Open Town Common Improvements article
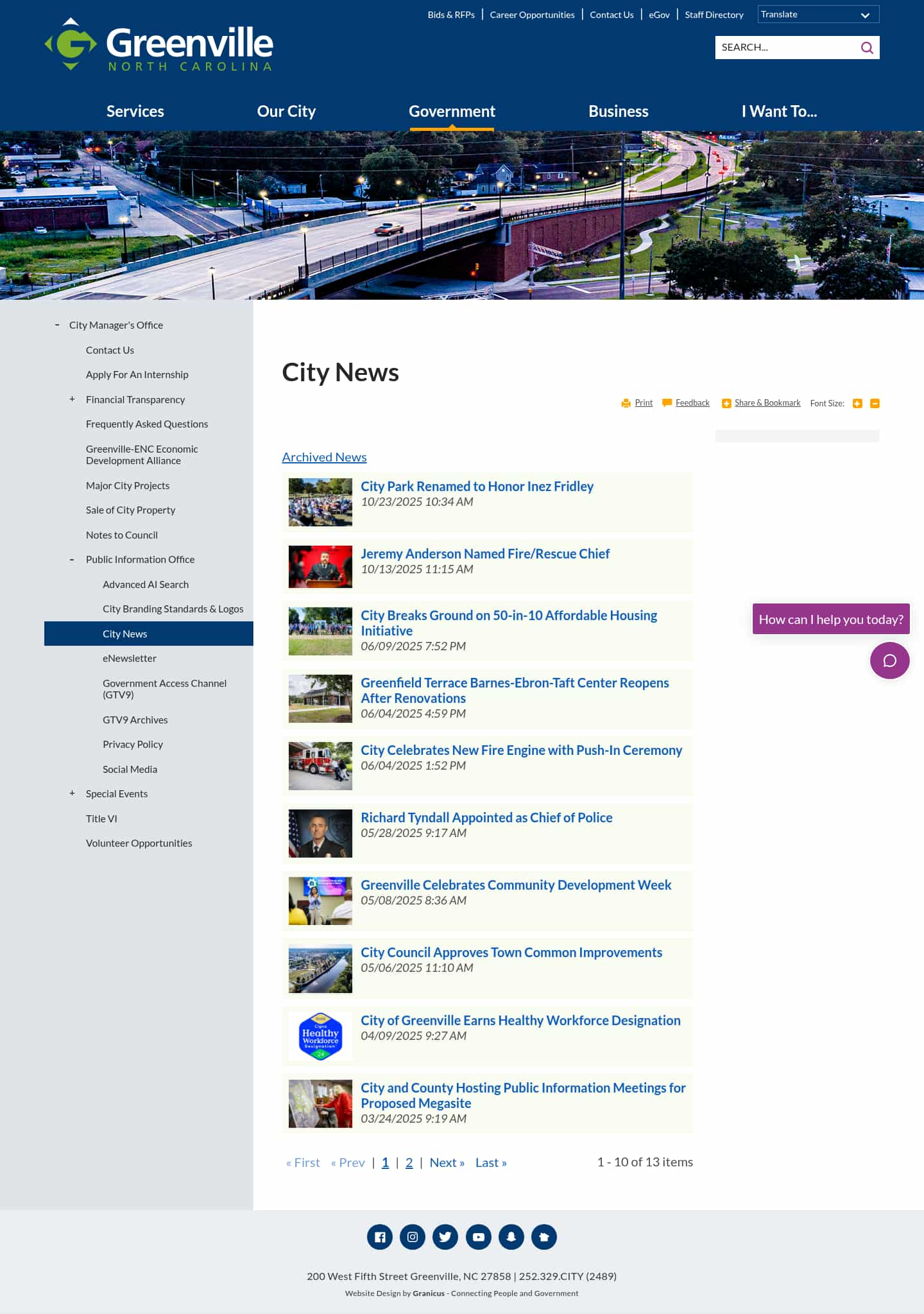924x1314 pixels. (511, 952)
